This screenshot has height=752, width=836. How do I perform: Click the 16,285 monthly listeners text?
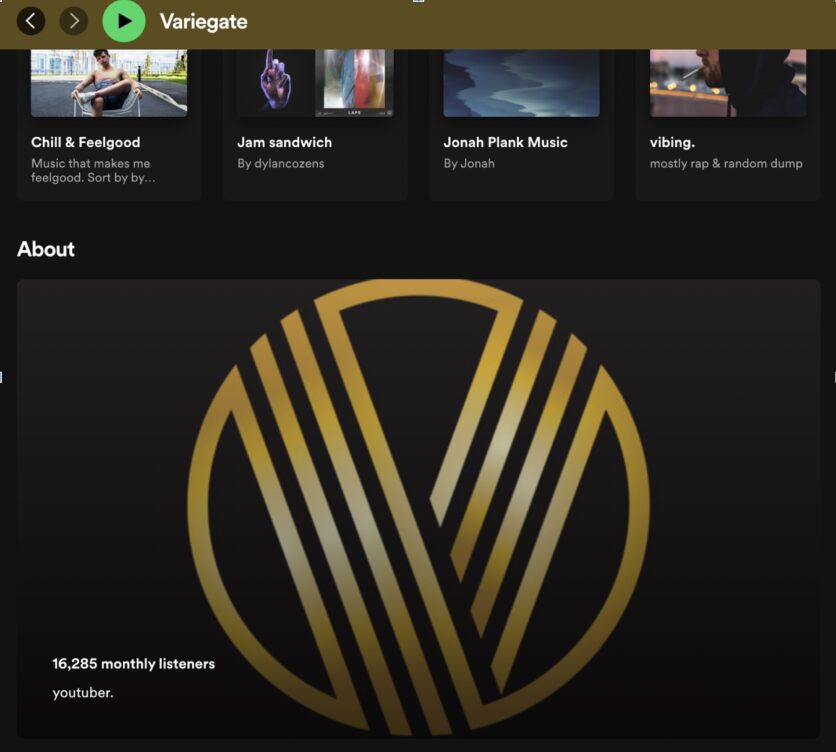point(134,664)
